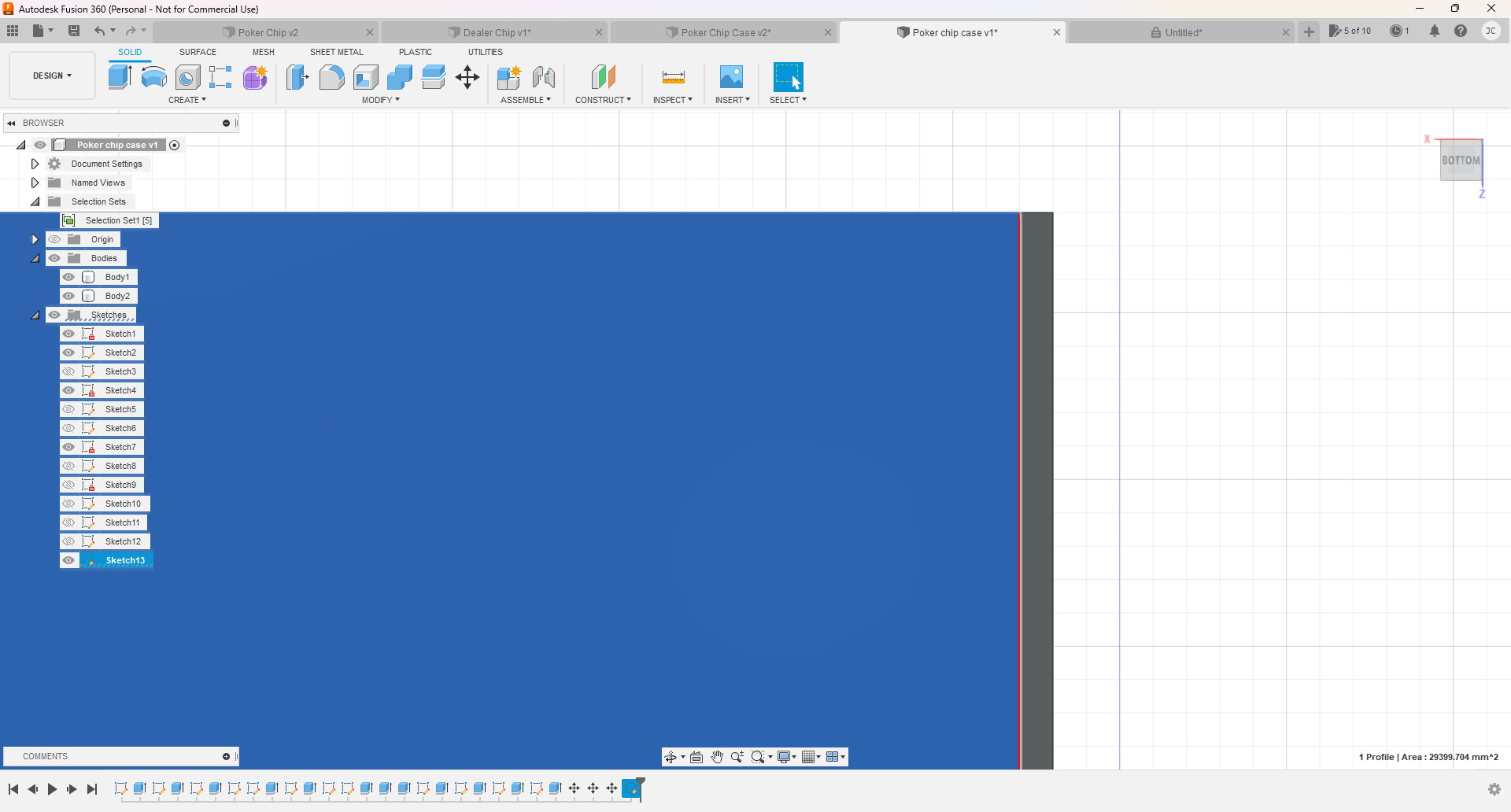Show Sketch3 using its eye icon

pyautogui.click(x=68, y=371)
